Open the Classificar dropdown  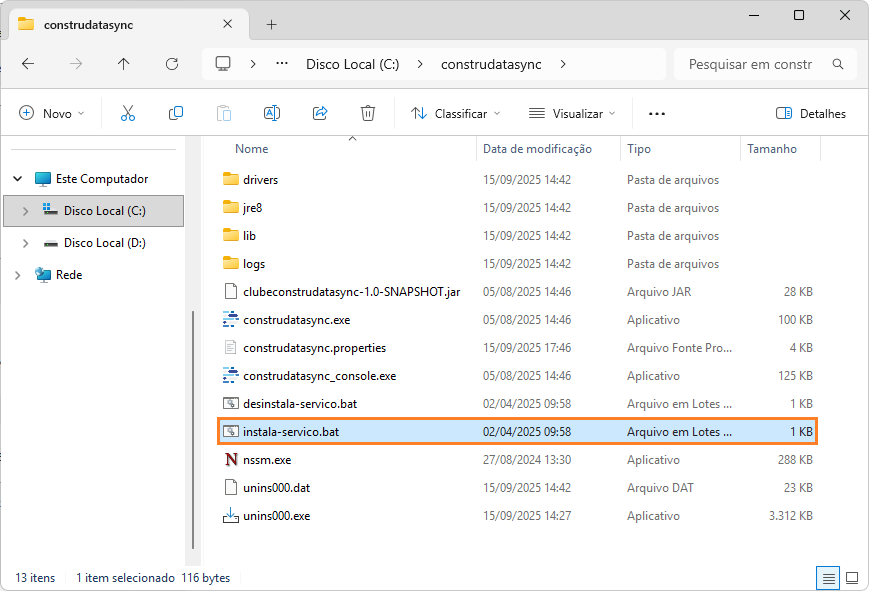tap(456, 114)
